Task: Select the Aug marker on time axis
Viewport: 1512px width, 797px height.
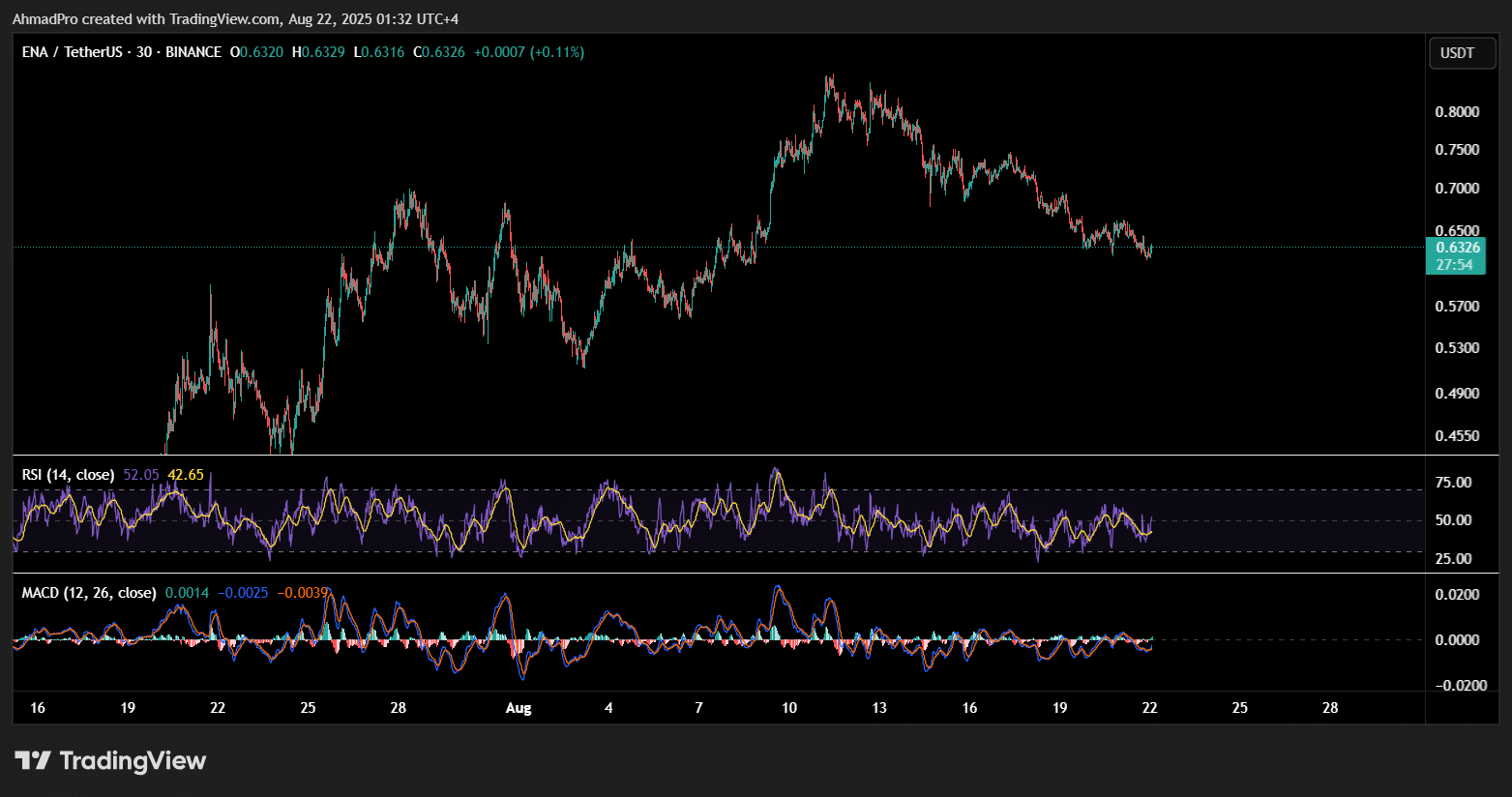Action: pyautogui.click(x=519, y=708)
